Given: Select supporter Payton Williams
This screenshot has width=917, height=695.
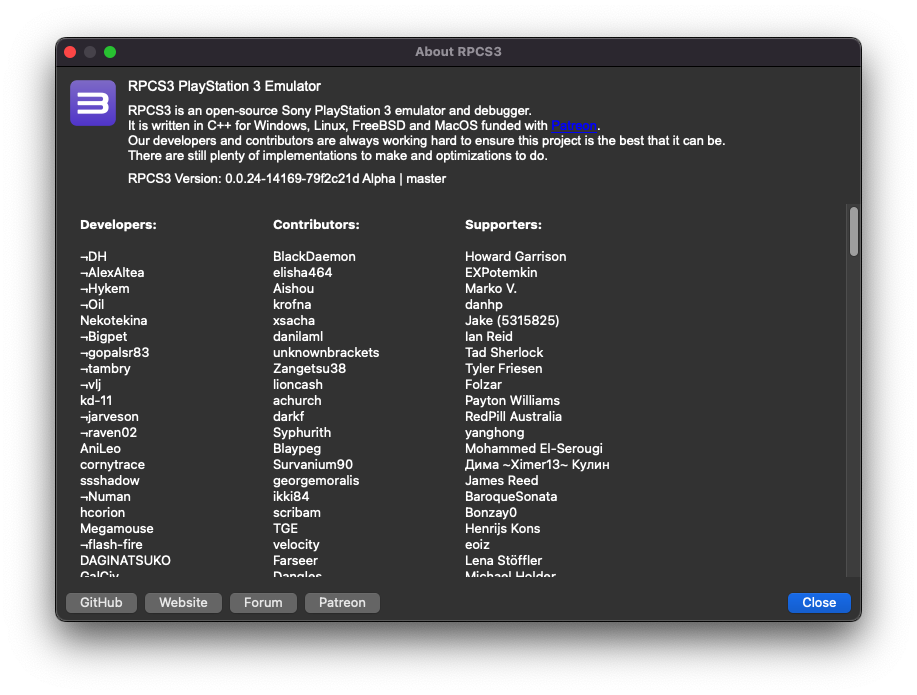Looking at the screenshot, I should (x=512, y=401).
